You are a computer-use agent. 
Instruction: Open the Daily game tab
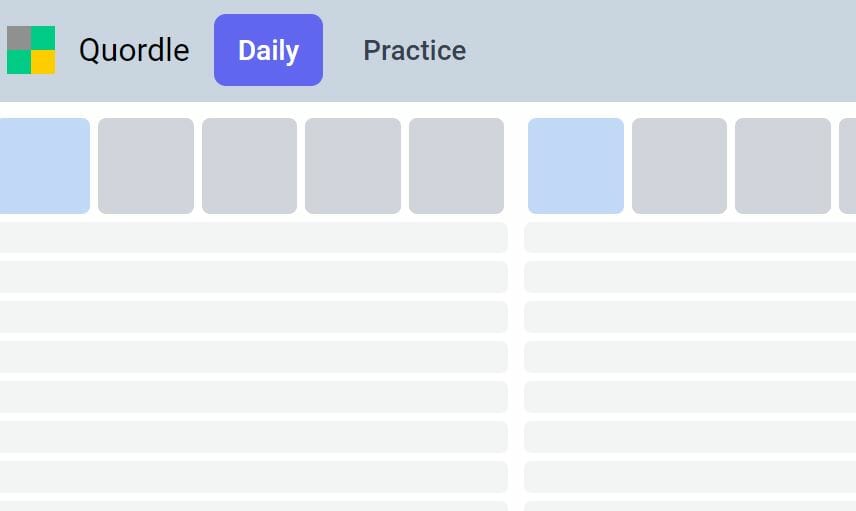pyautogui.click(x=268, y=50)
